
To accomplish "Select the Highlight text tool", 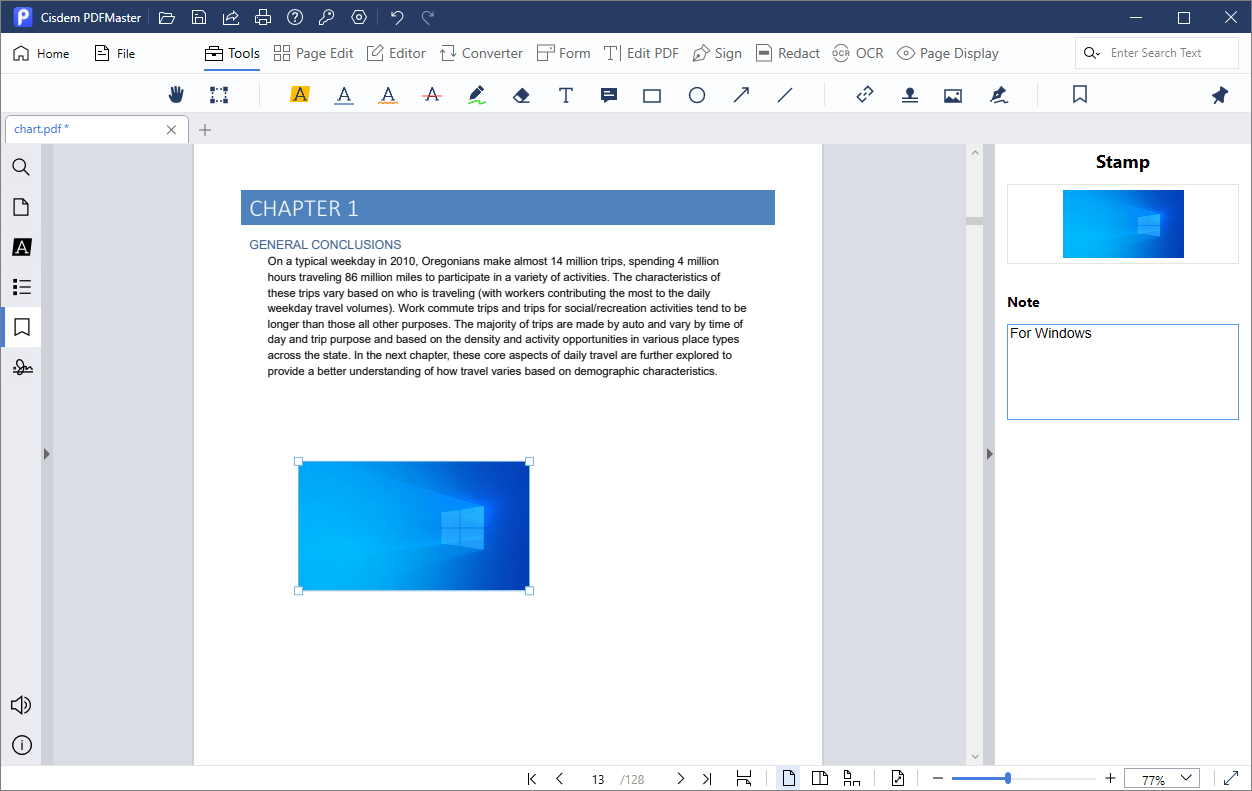I will coord(300,95).
